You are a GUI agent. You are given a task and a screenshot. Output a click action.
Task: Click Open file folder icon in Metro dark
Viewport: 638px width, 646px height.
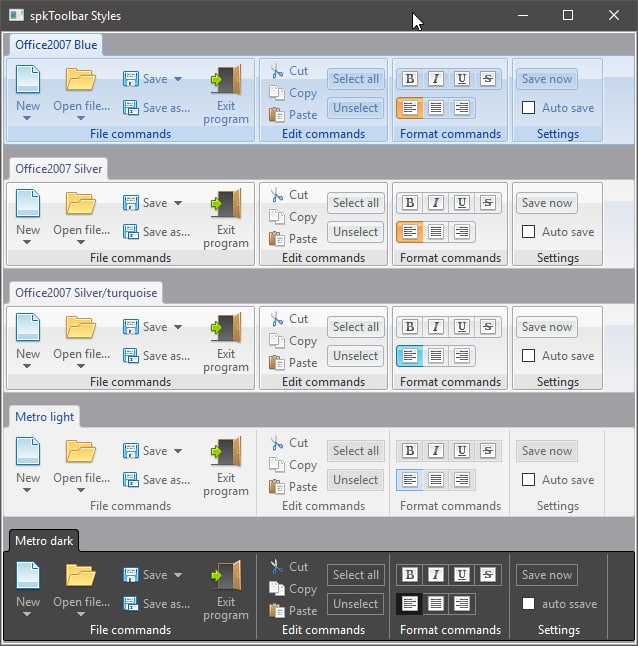(81, 575)
